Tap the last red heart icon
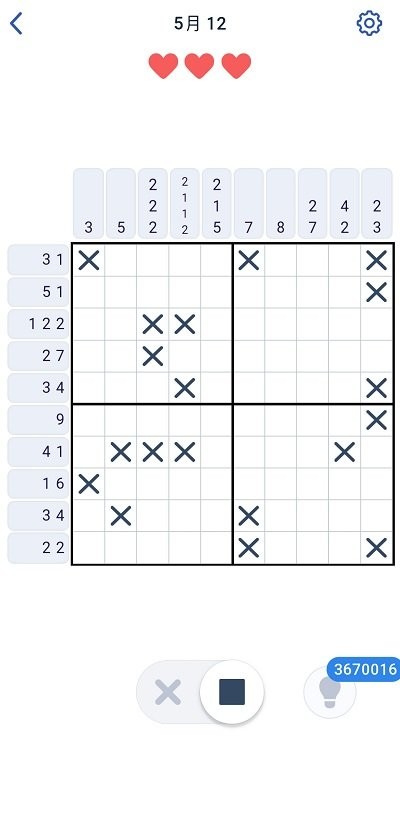The width and height of the screenshot is (400, 813). (x=236, y=66)
